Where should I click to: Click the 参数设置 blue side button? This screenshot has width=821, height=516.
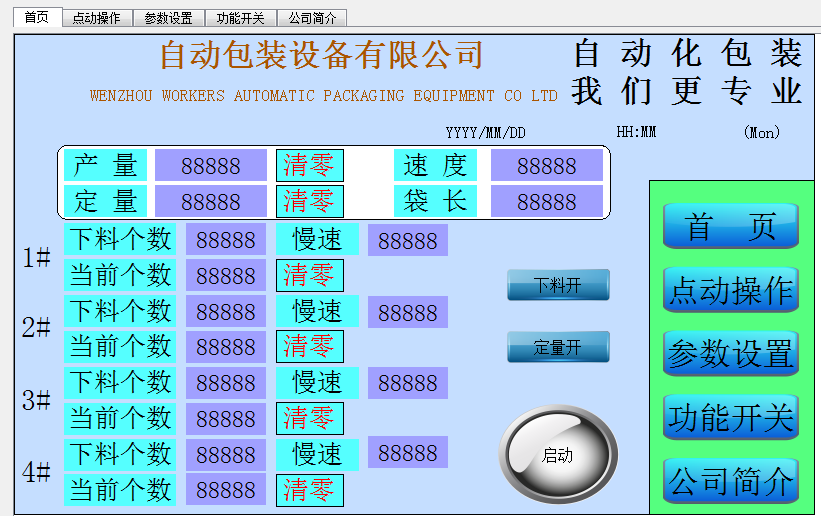click(730, 353)
